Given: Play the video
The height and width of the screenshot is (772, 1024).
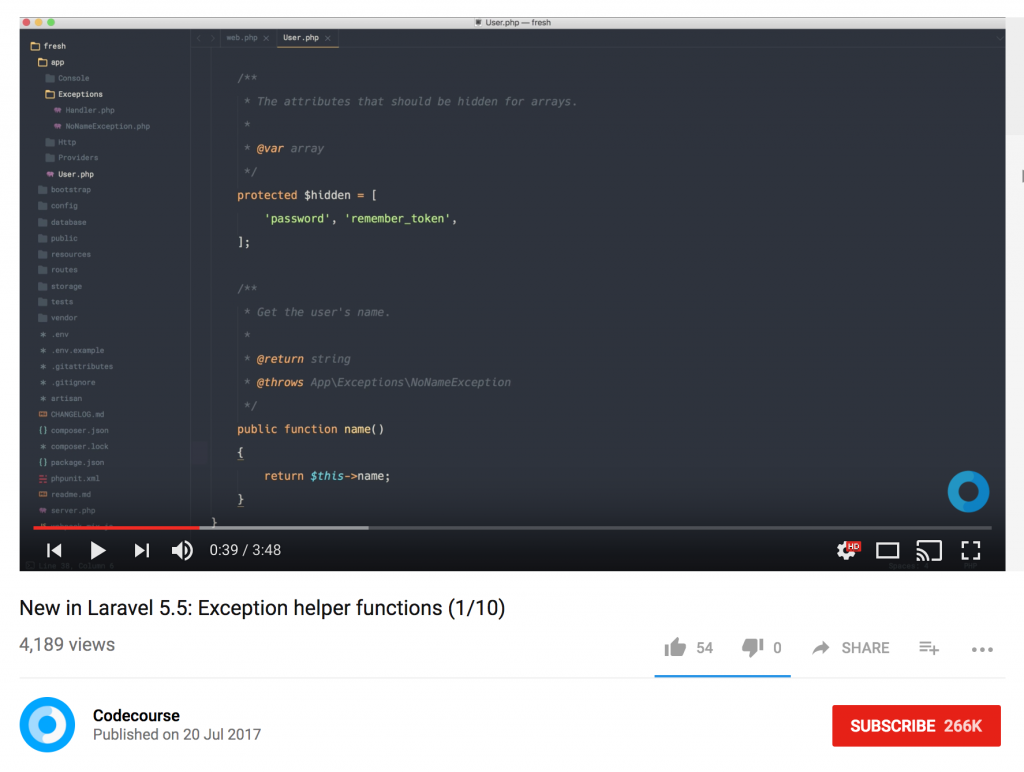Looking at the screenshot, I should (x=98, y=550).
